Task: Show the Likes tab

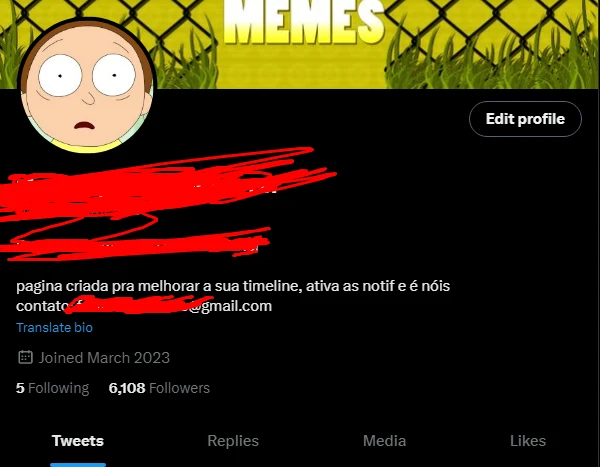Action: 528,441
